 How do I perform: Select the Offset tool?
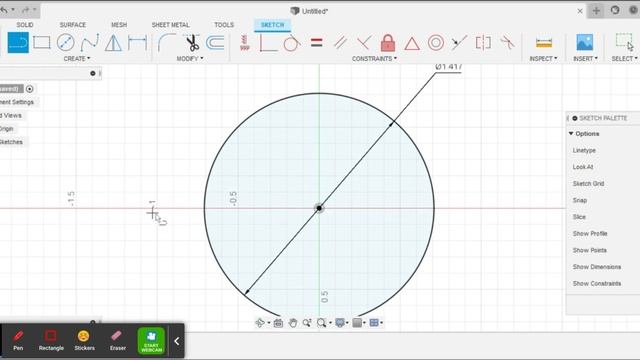[215, 42]
